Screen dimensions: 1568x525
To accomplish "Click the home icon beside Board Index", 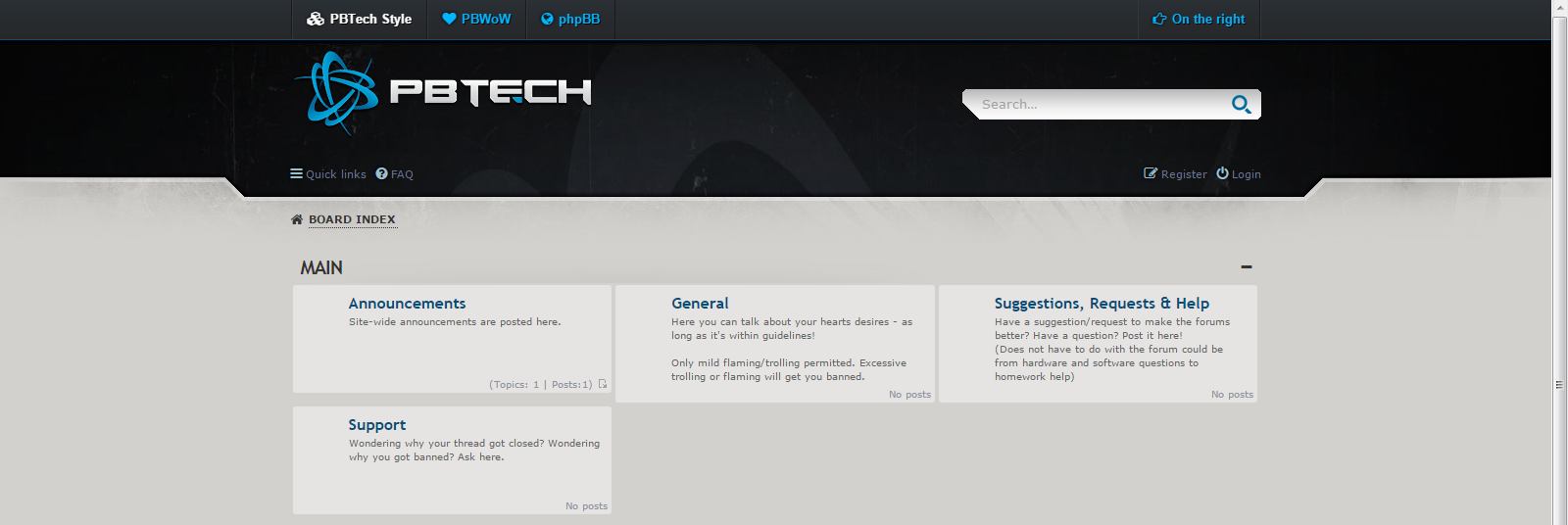I will [x=297, y=219].
